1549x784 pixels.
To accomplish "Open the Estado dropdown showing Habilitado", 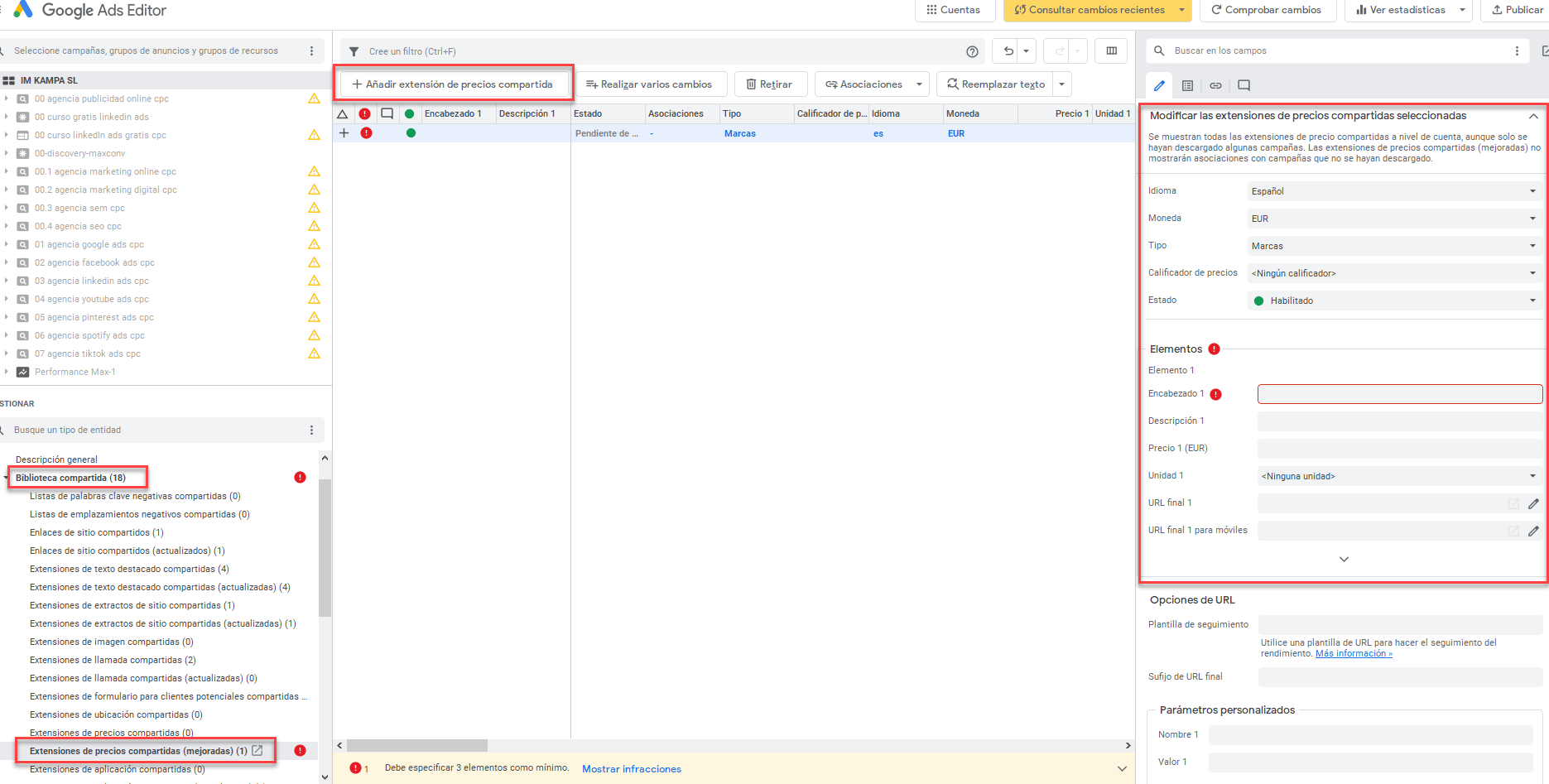I will pyautogui.click(x=1393, y=301).
